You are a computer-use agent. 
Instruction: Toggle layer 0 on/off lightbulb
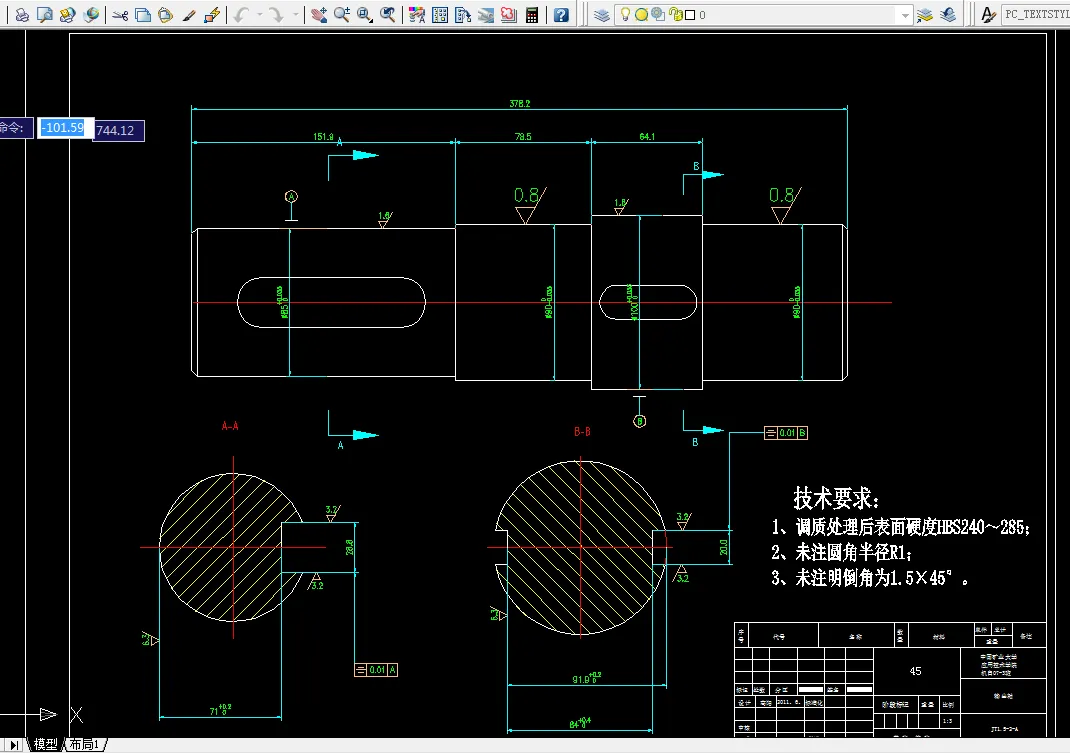[625, 14]
